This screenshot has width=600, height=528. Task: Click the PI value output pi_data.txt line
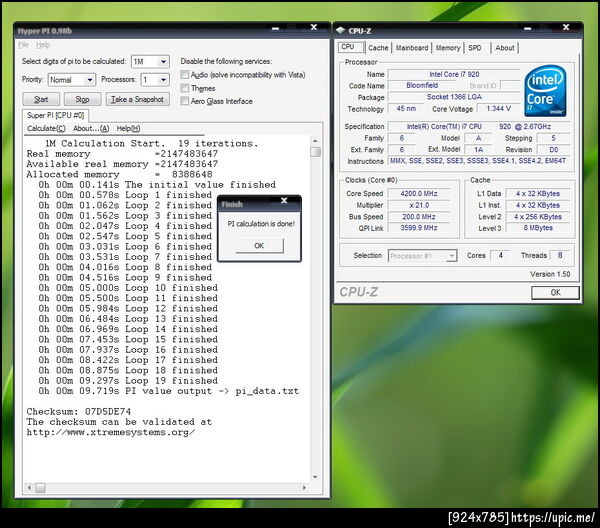(x=168, y=391)
